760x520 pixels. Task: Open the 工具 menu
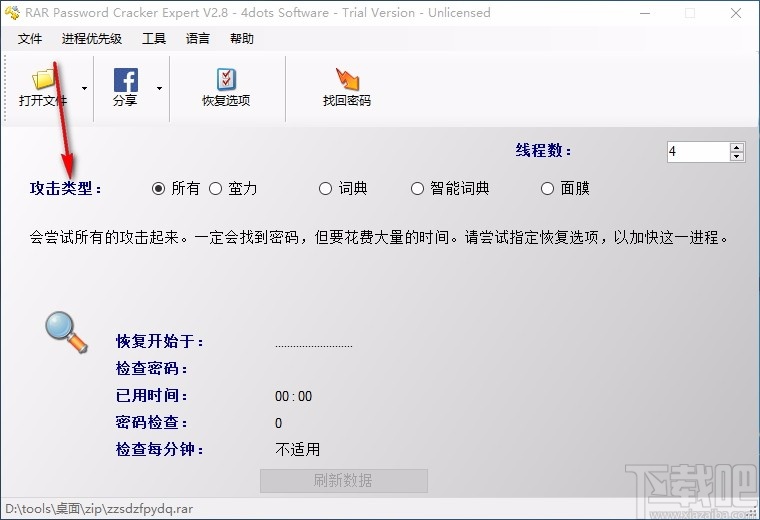154,38
